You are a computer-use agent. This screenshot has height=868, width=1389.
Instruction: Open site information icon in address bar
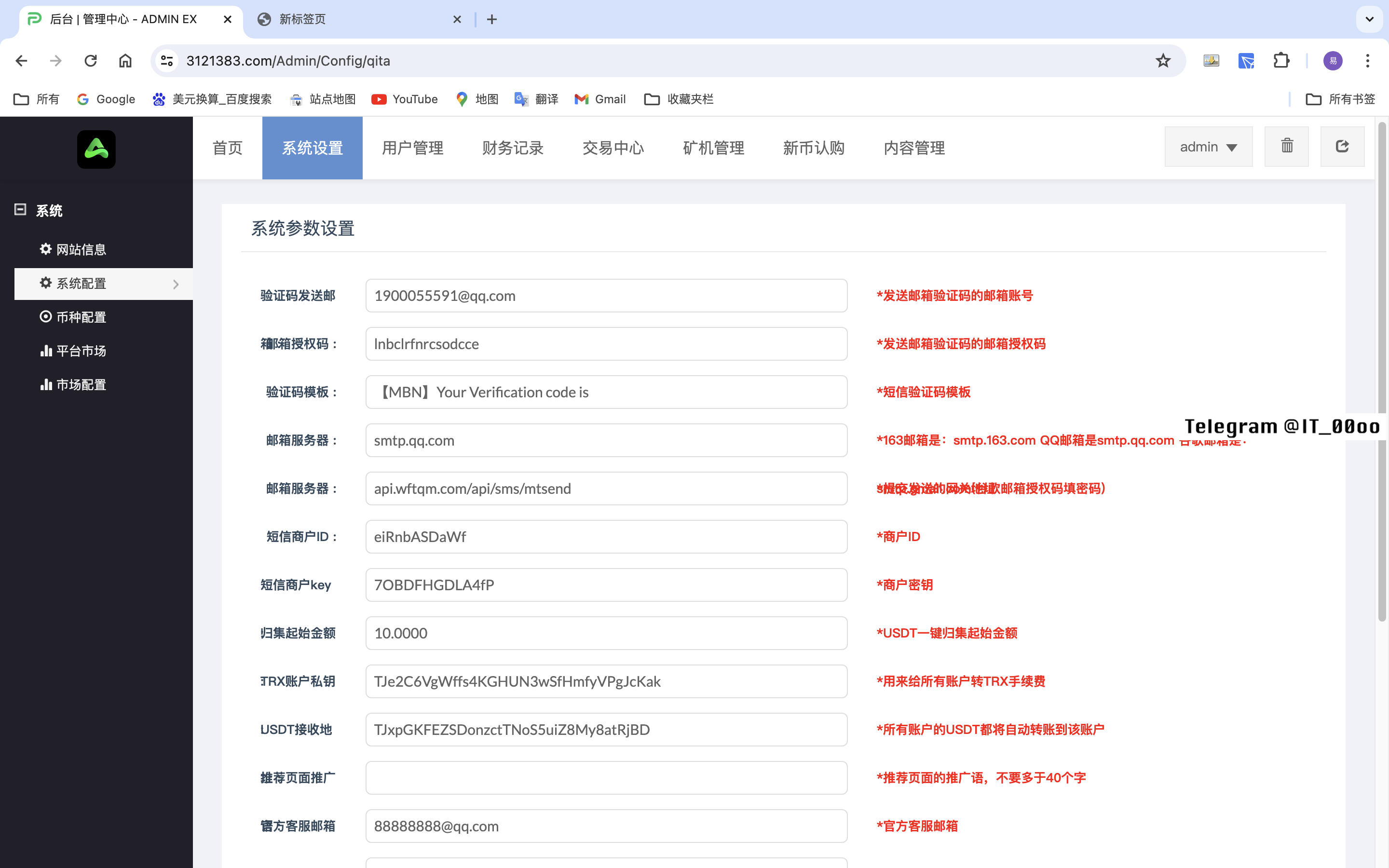[x=167, y=61]
